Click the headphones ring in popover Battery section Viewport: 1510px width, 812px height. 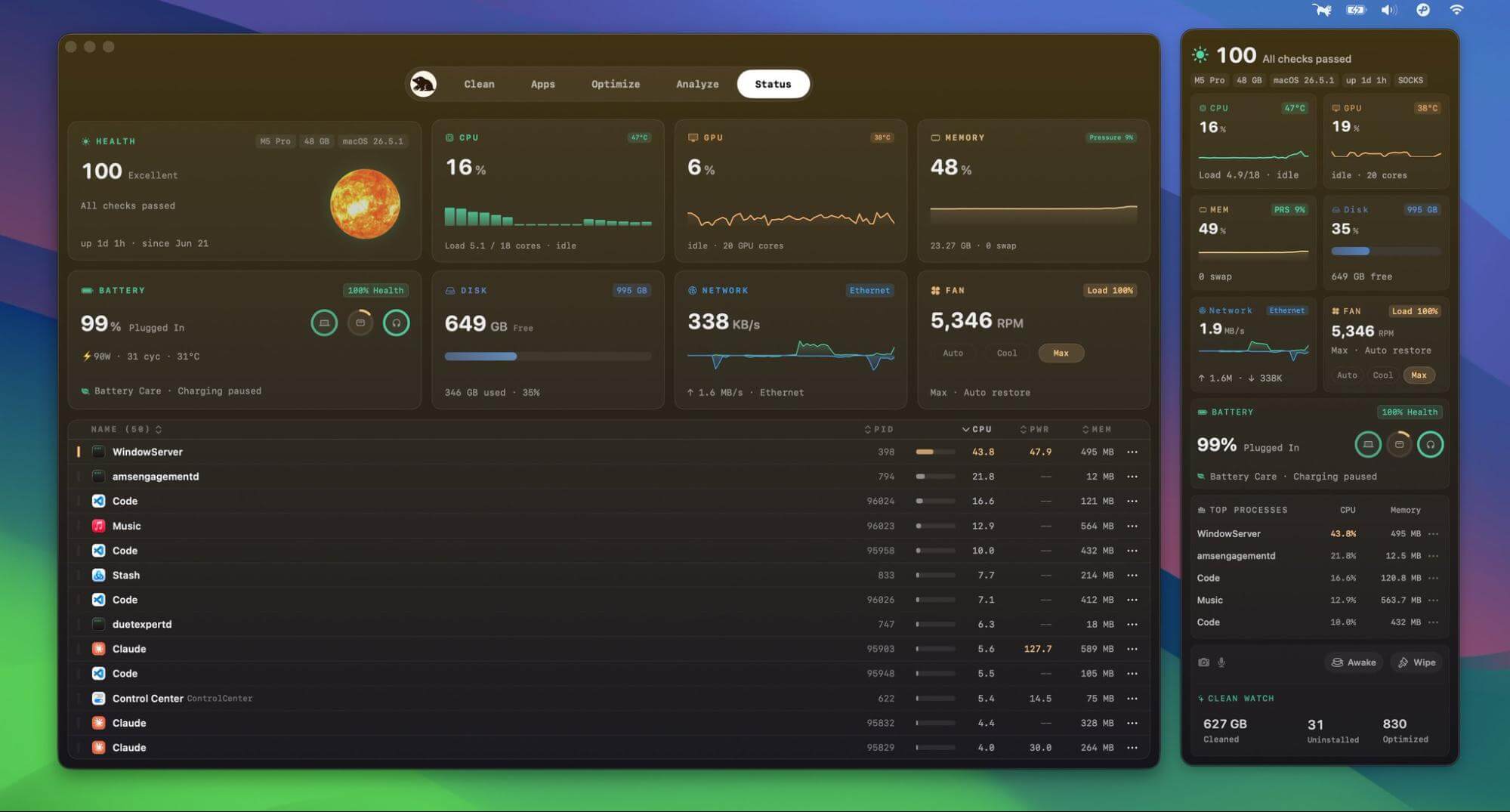point(1430,445)
